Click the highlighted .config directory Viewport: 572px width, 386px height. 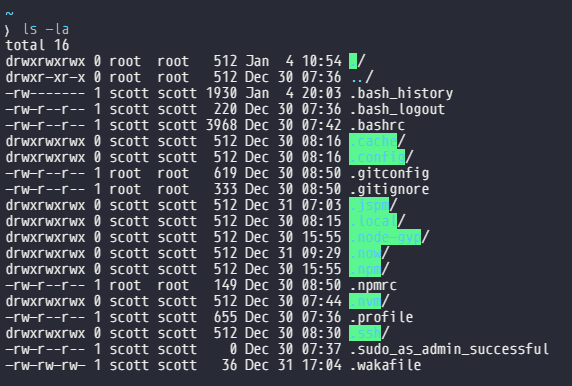point(377,157)
